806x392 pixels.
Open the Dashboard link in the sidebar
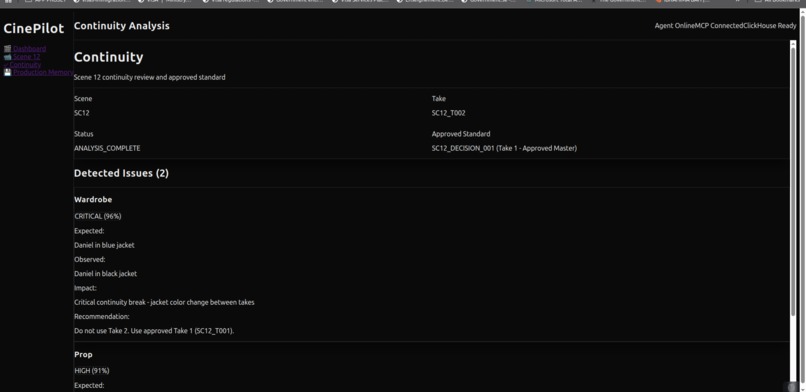point(29,49)
